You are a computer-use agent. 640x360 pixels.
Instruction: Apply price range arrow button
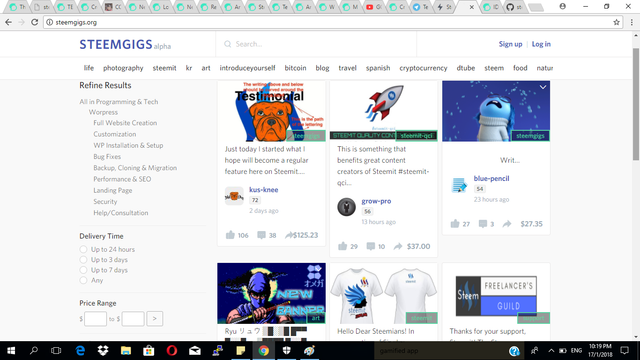tap(154, 319)
